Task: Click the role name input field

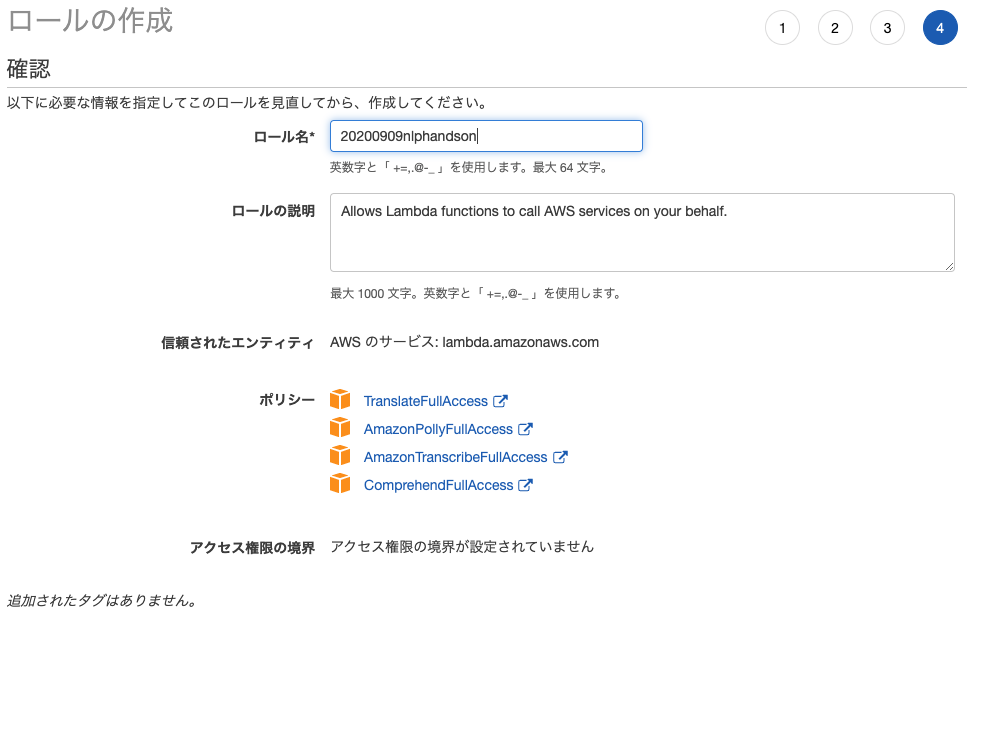Action: (486, 136)
